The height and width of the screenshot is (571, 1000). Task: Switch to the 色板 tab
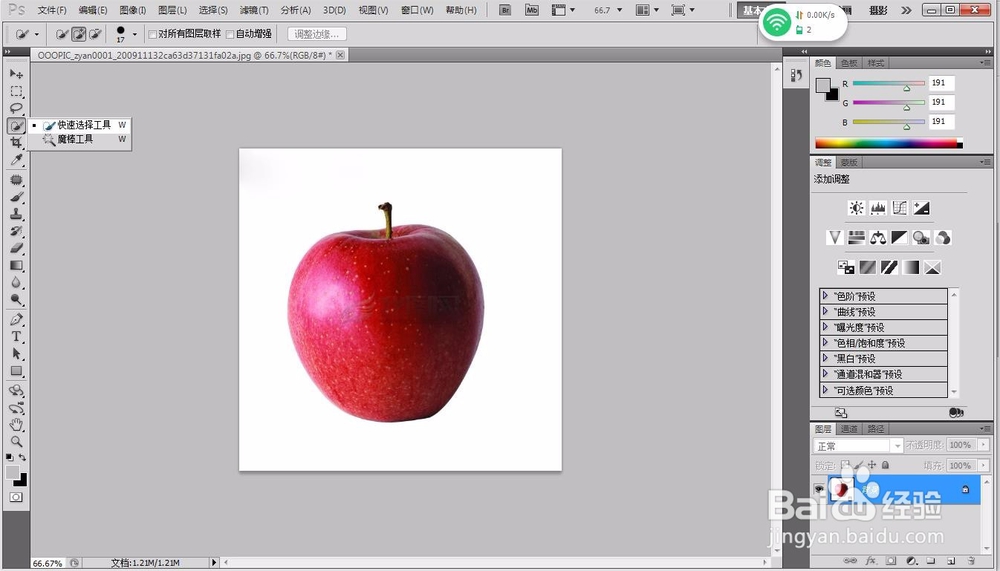(849, 63)
